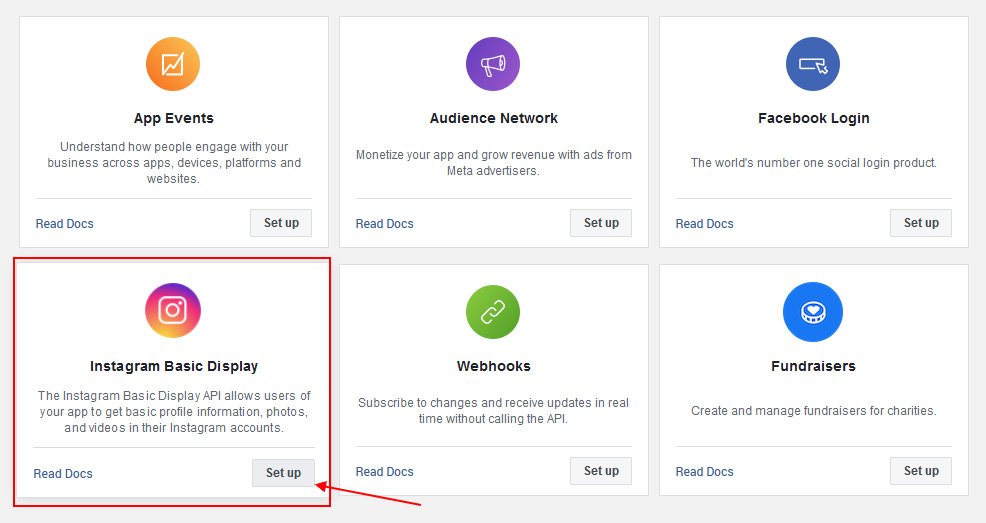Open Read Docs for Facebook Login
Viewport: 986px width, 523px height.
click(705, 224)
